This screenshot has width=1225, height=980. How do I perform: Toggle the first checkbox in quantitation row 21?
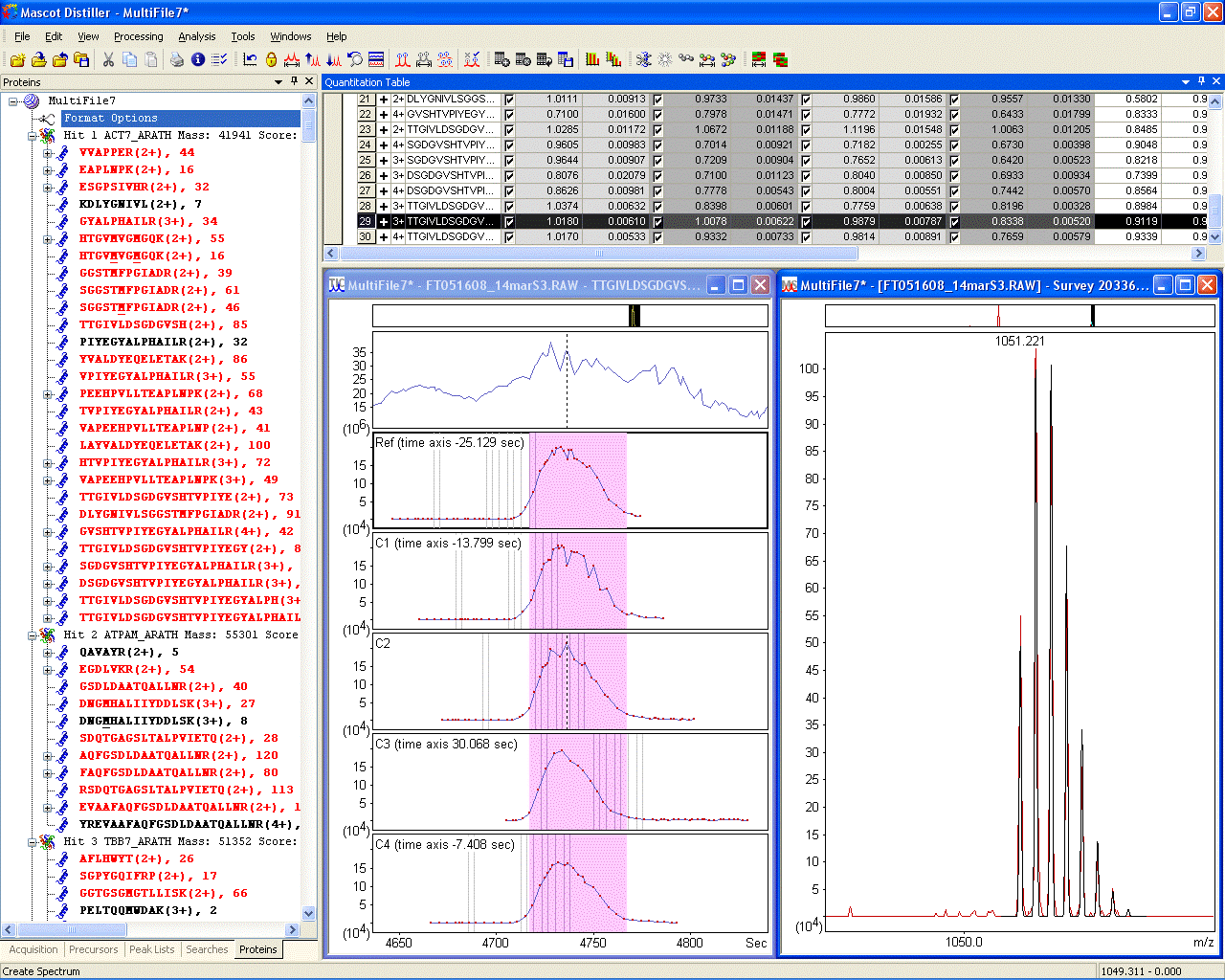pyautogui.click(x=509, y=100)
